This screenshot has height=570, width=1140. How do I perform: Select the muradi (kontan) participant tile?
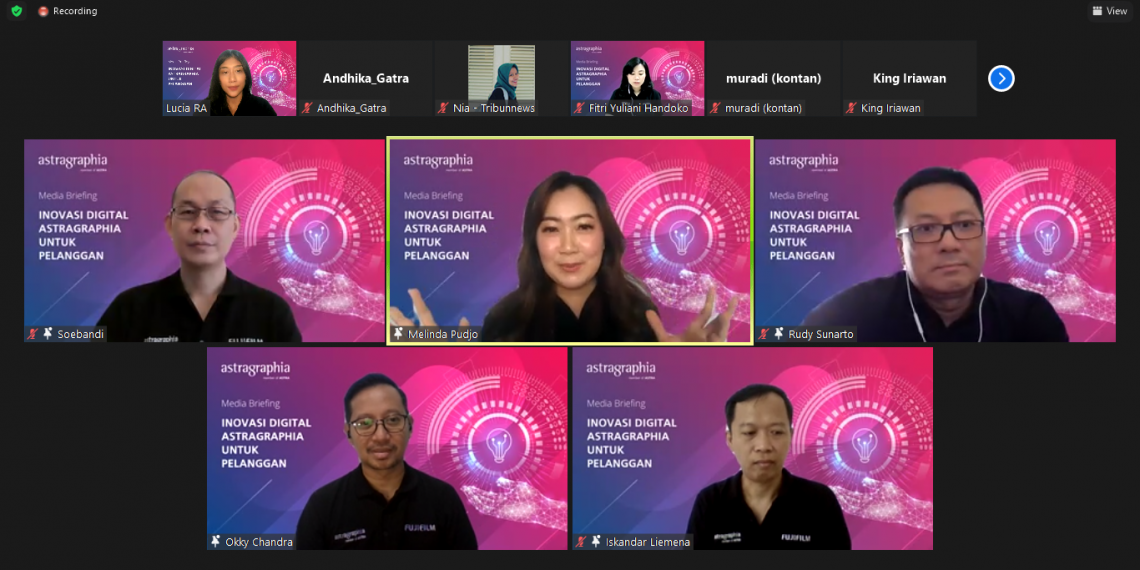[773, 78]
